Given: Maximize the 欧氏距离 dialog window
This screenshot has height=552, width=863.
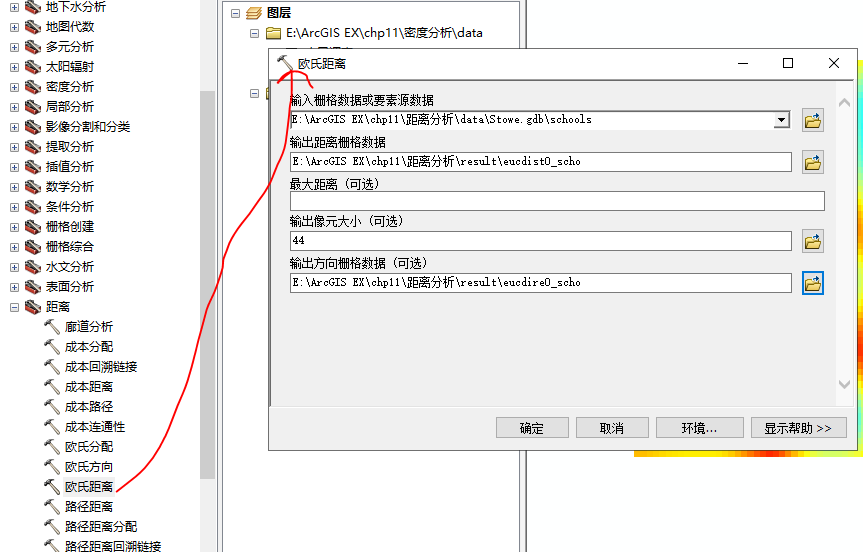Looking at the screenshot, I should [x=788, y=63].
